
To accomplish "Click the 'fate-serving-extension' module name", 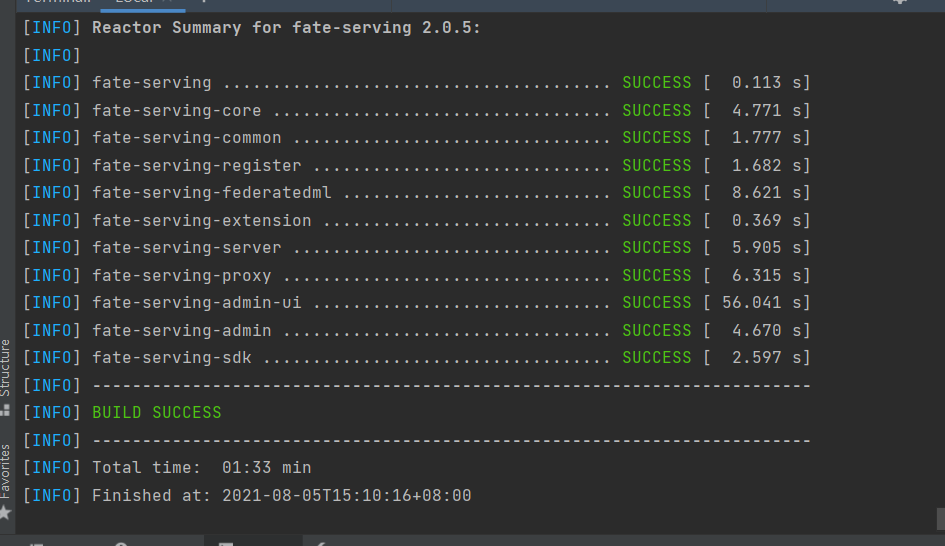I will point(201,221).
